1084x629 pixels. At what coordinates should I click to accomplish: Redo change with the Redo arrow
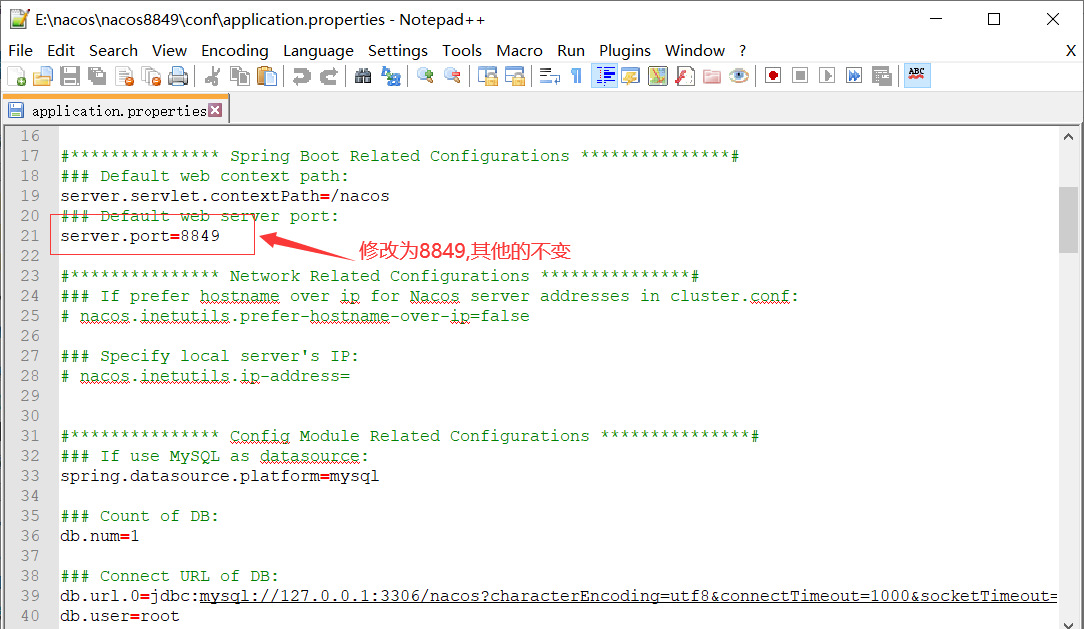tap(328, 76)
